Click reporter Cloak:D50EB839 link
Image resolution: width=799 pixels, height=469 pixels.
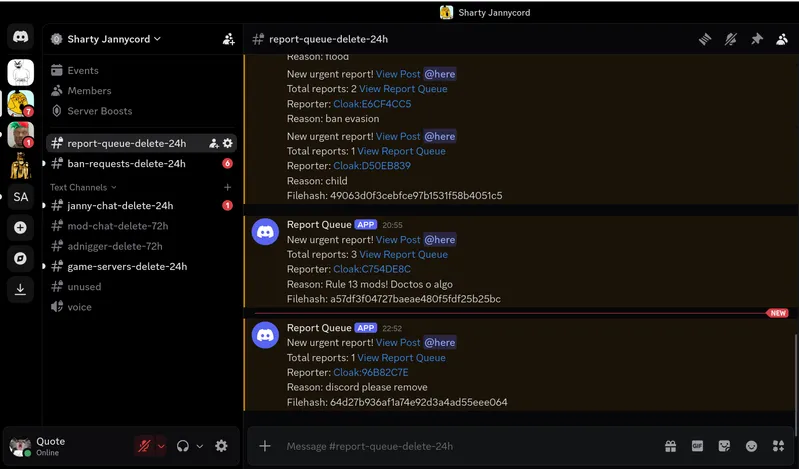pos(371,166)
